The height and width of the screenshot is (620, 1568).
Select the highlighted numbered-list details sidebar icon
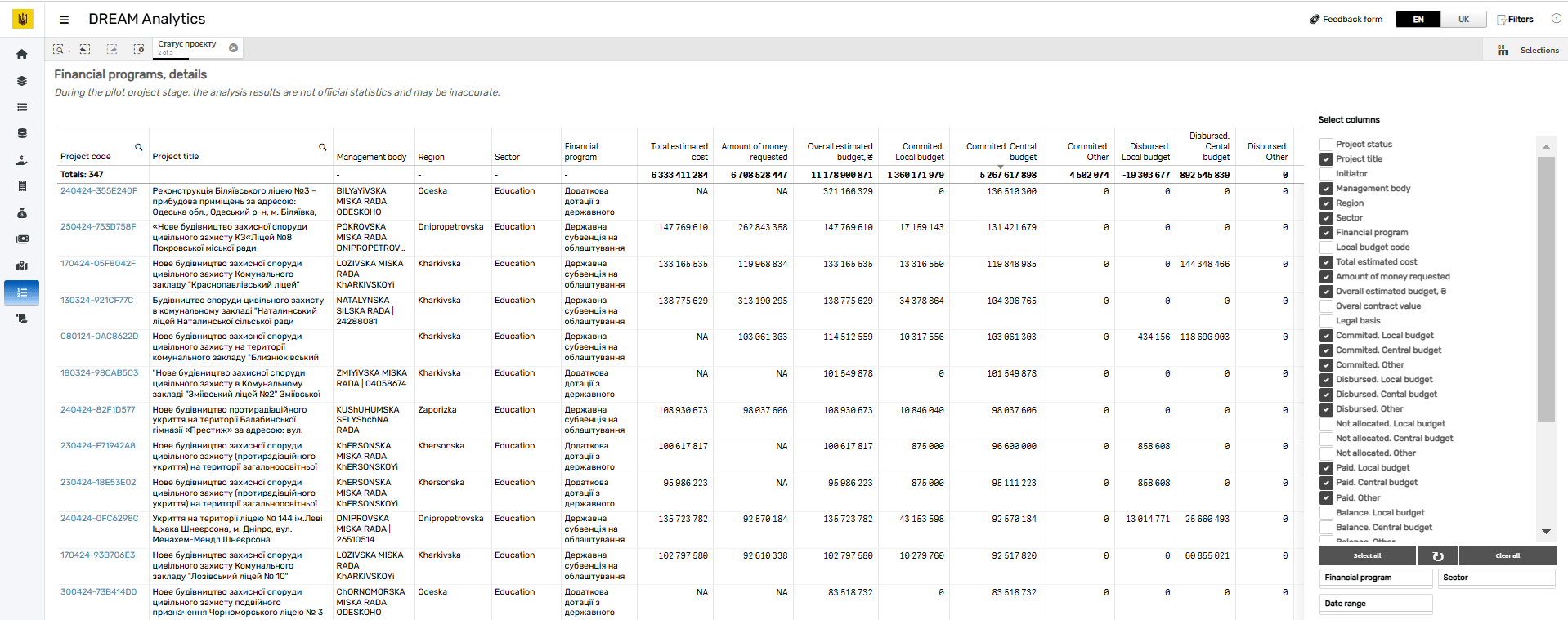click(22, 292)
